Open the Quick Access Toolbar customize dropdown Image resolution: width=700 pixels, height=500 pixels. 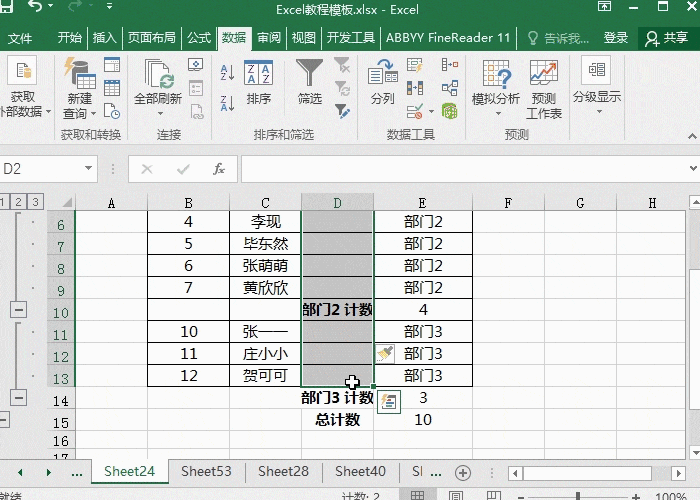[109, 6]
